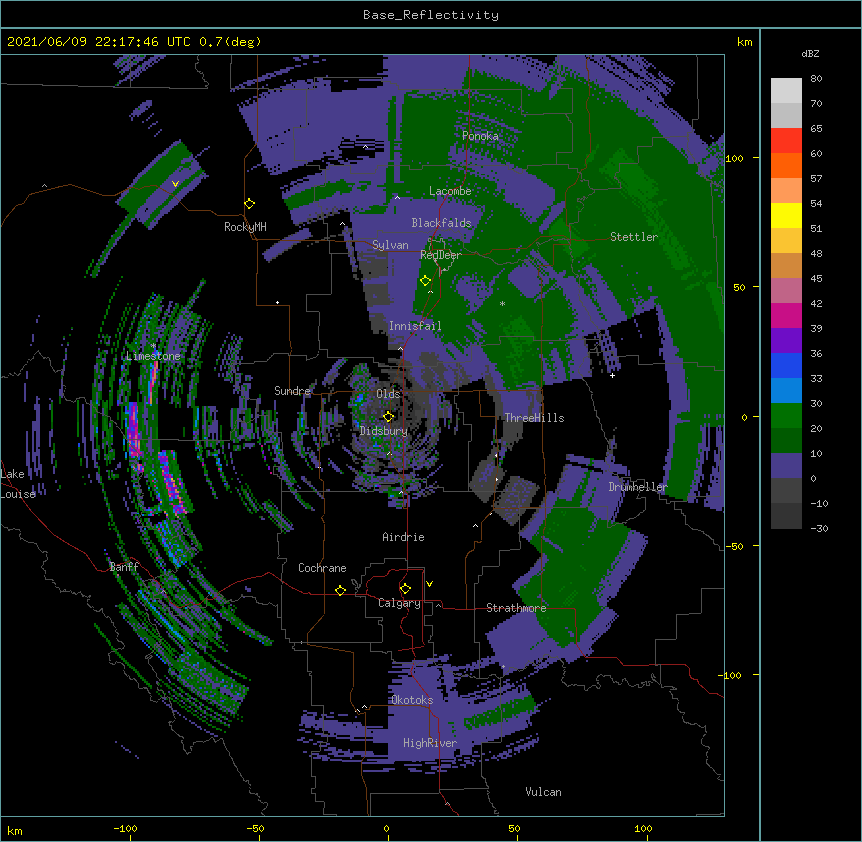Click the dBZ legend heading
The height and width of the screenshot is (842, 862).
(810, 53)
